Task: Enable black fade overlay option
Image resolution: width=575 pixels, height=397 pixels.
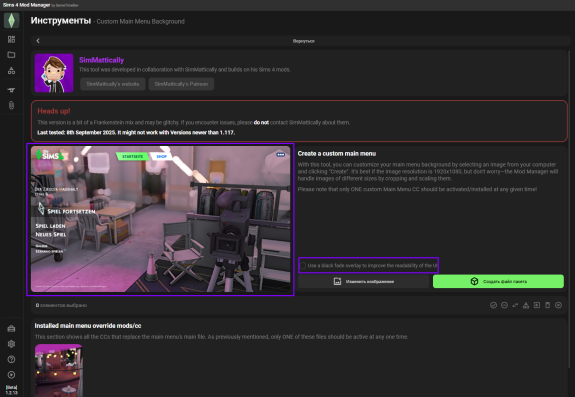Action: coord(303,265)
